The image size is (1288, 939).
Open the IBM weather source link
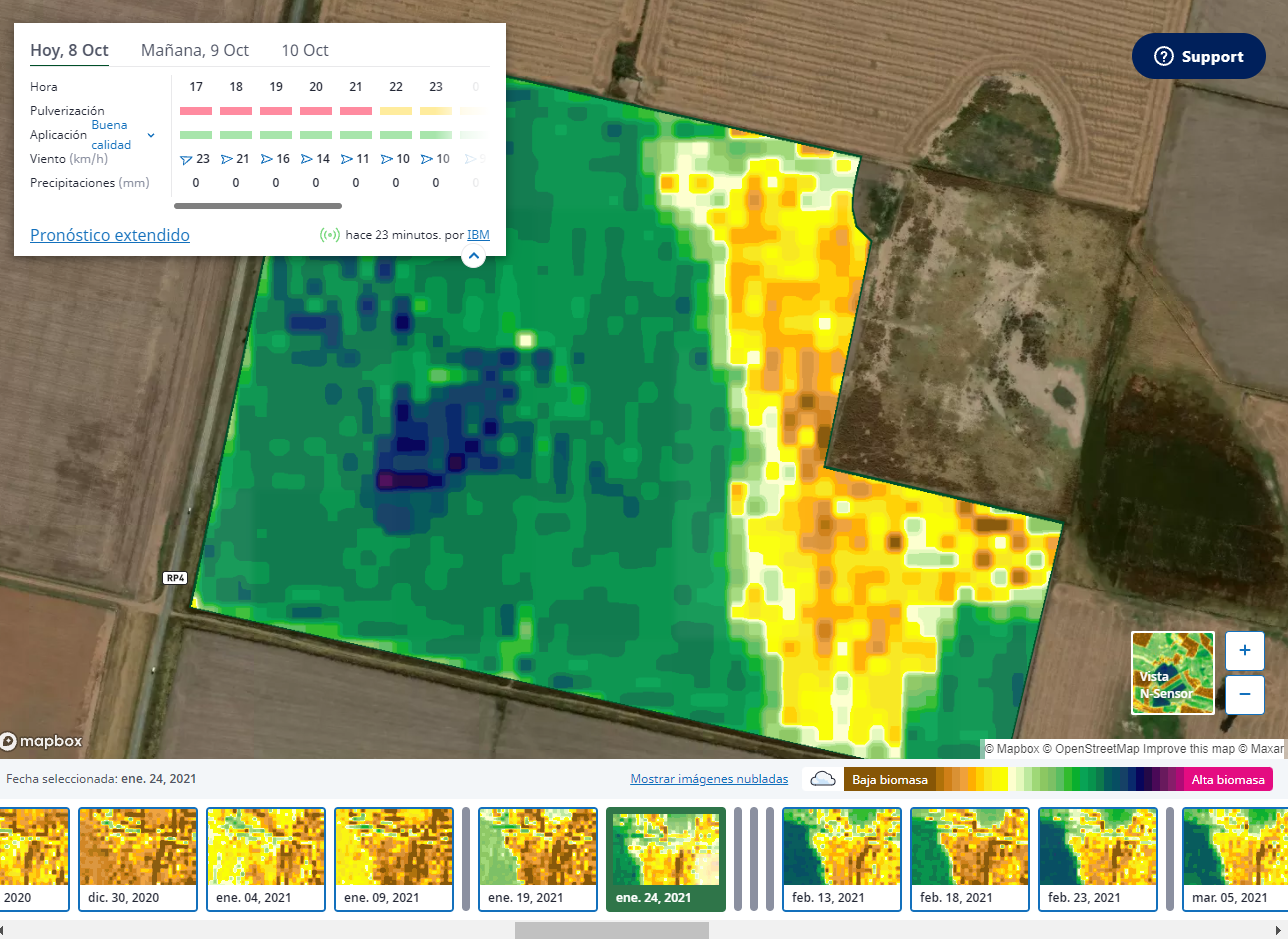click(478, 235)
